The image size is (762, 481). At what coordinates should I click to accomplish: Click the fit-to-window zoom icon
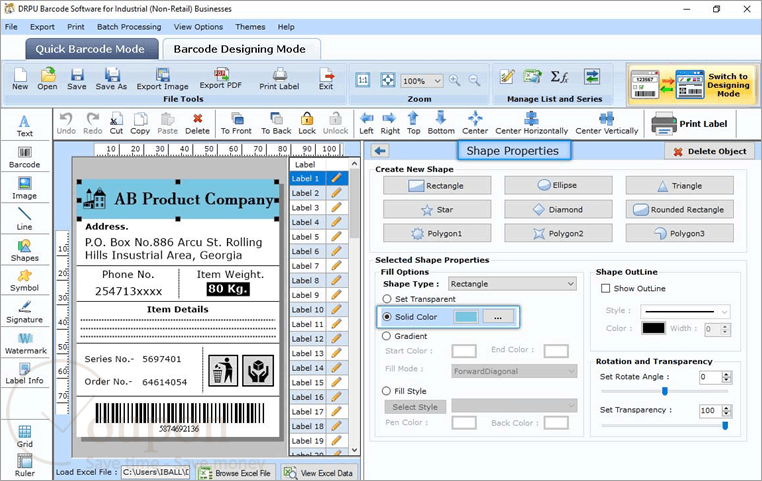coord(387,80)
